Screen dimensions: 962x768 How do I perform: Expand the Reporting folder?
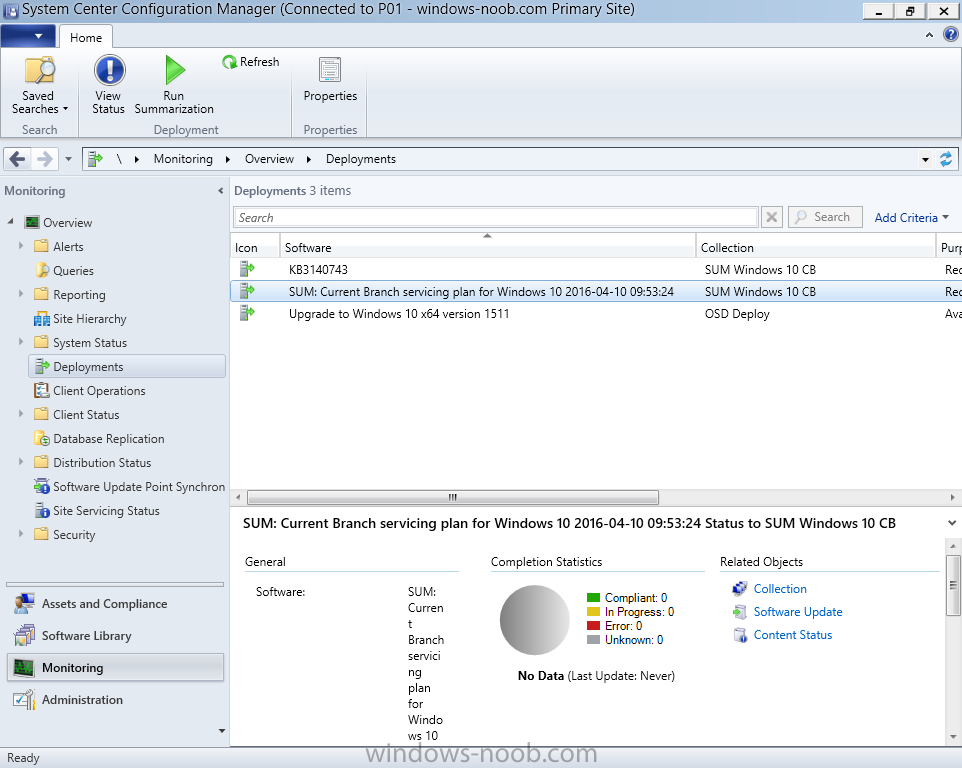(x=21, y=294)
